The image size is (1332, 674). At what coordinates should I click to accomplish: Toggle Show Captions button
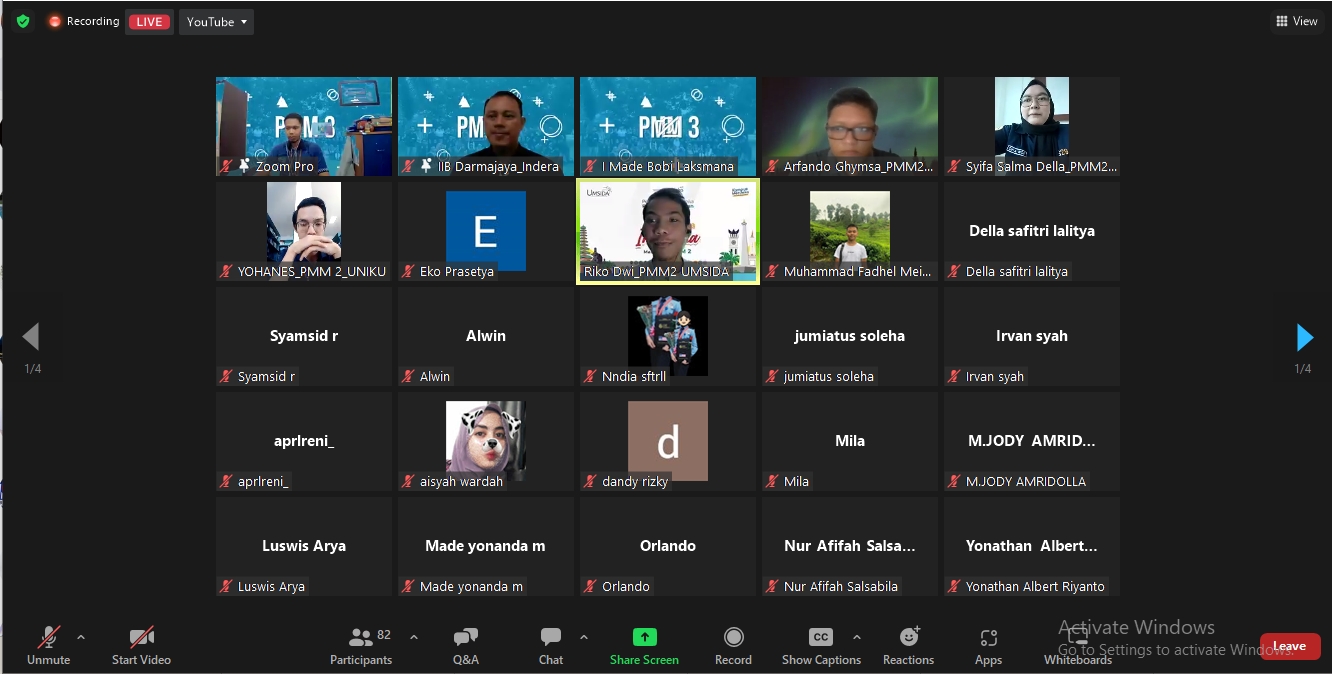[x=820, y=646]
